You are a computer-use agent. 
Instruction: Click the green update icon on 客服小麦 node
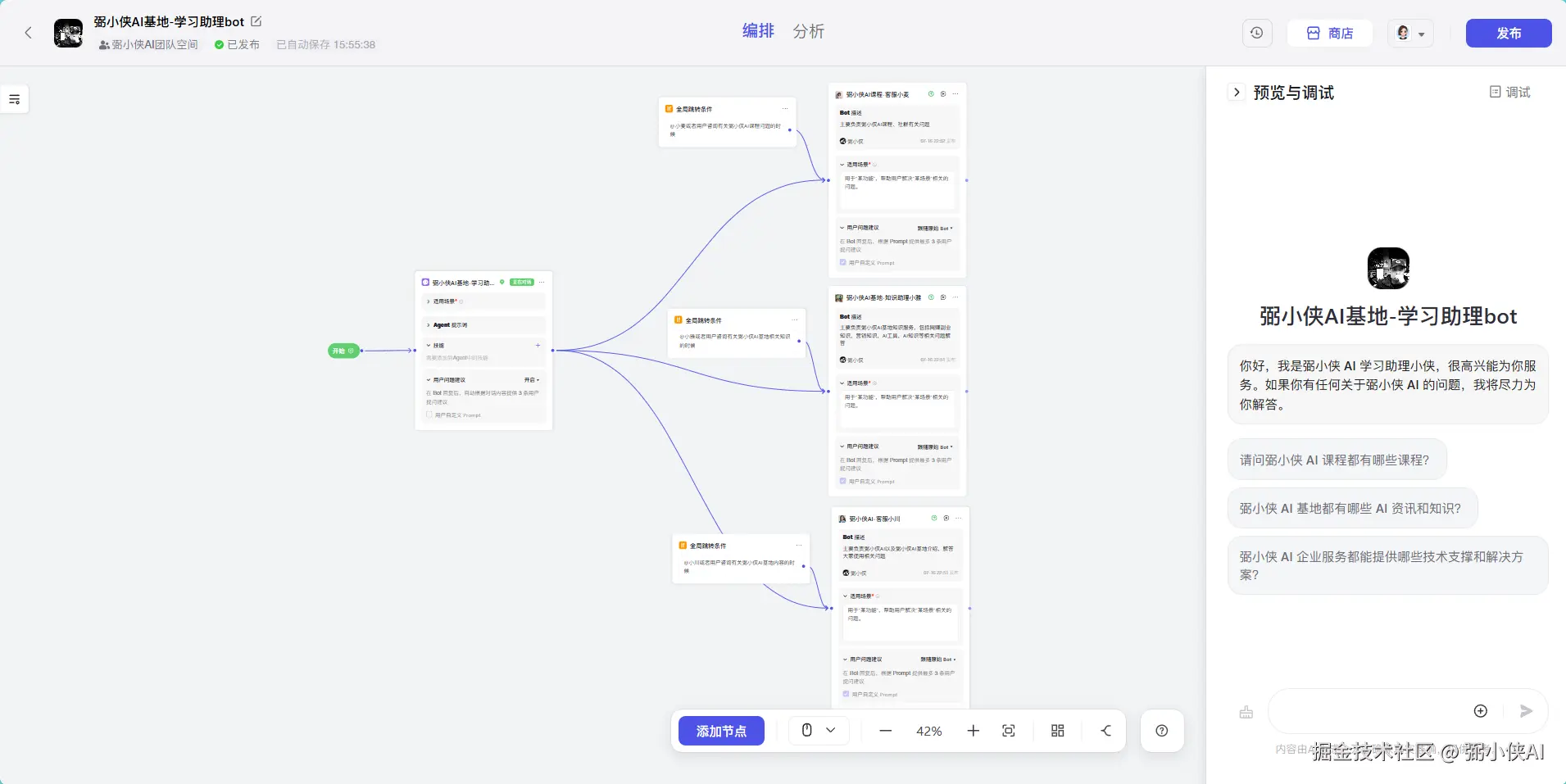point(931,94)
